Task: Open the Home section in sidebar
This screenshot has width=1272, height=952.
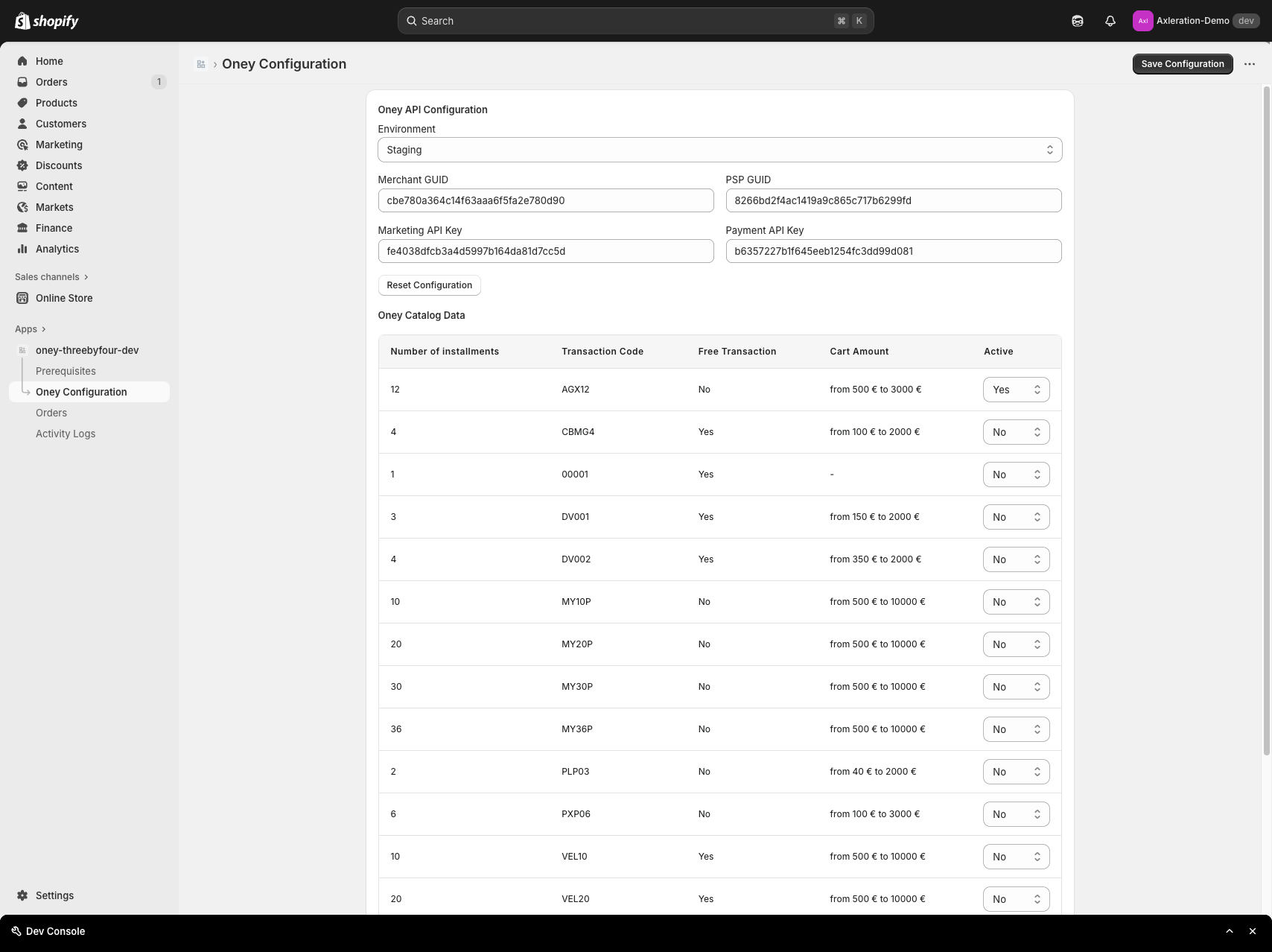Action: coord(50,61)
